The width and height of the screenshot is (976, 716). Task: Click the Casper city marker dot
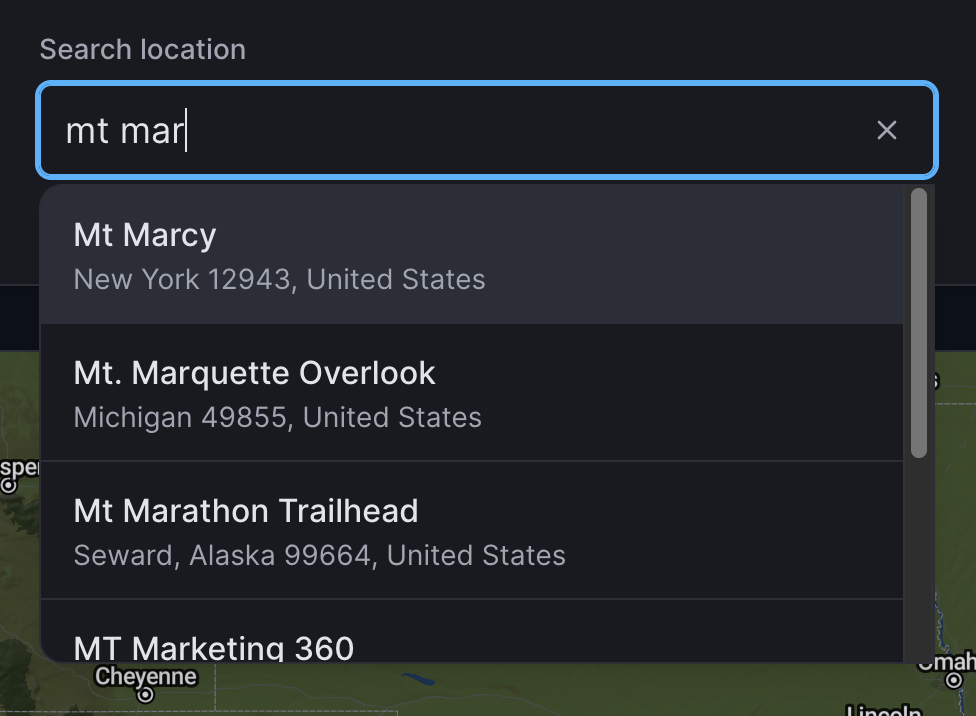point(9,486)
